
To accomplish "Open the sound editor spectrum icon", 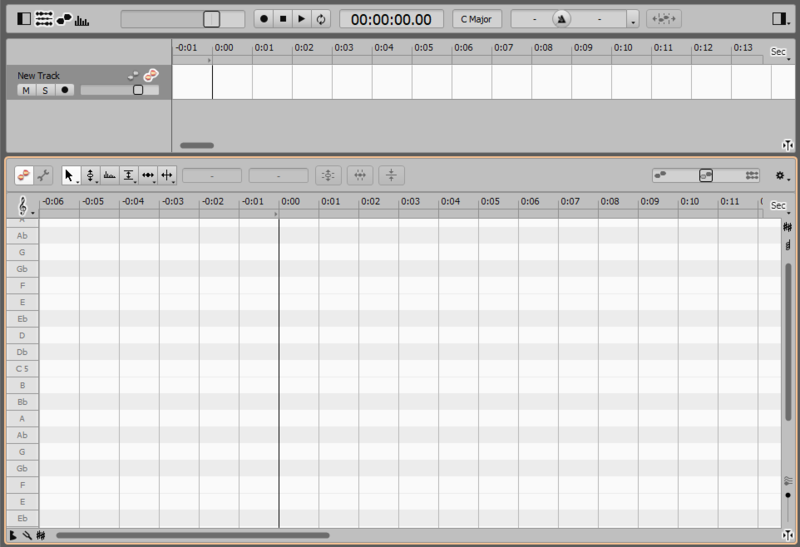I will (82, 20).
